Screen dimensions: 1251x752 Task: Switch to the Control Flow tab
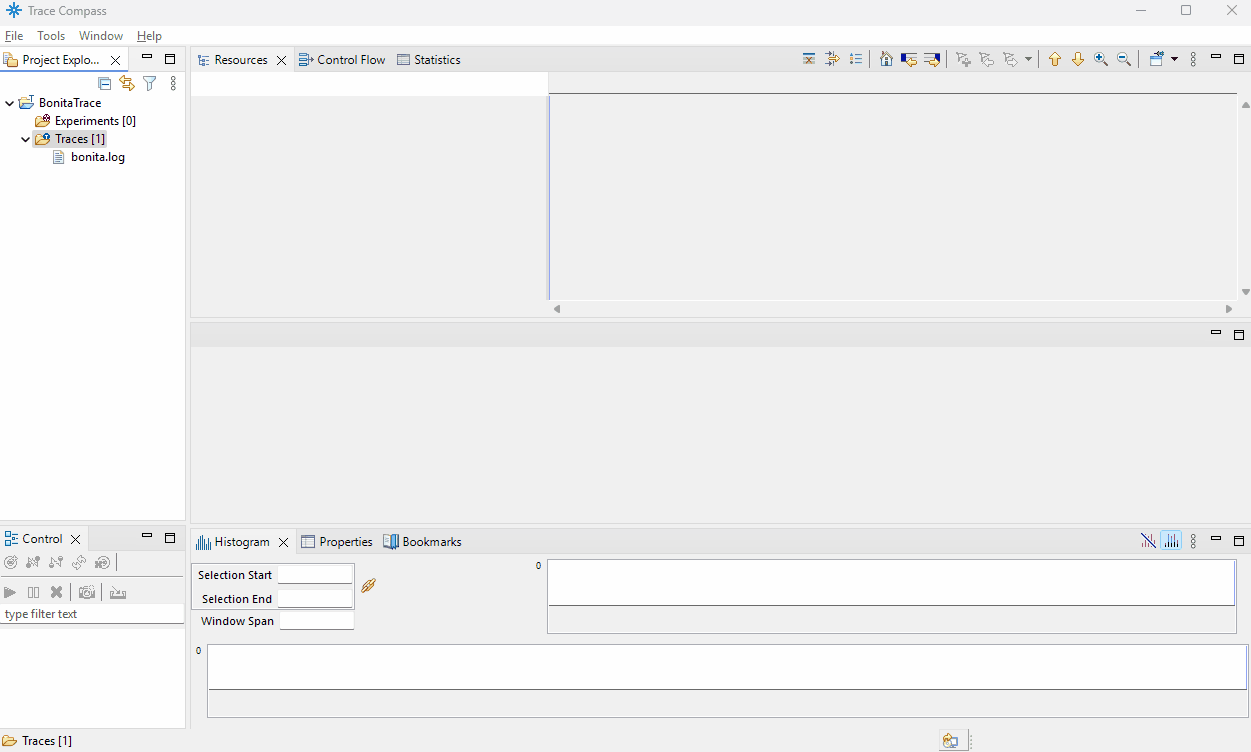(348, 59)
